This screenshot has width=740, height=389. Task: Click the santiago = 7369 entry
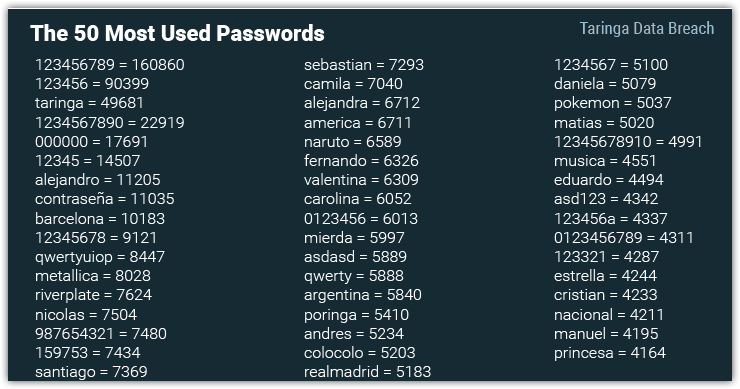[91, 372]
